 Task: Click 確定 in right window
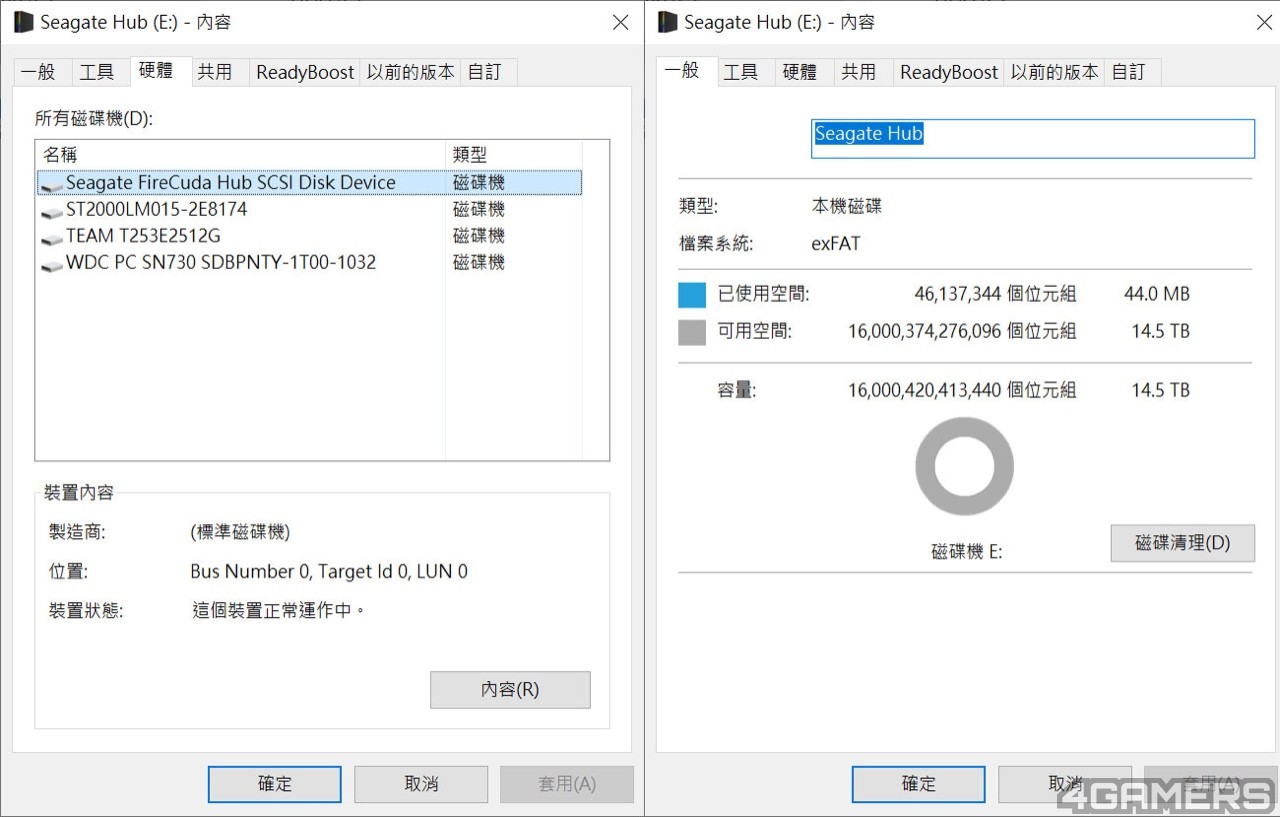tap(918, 784)
